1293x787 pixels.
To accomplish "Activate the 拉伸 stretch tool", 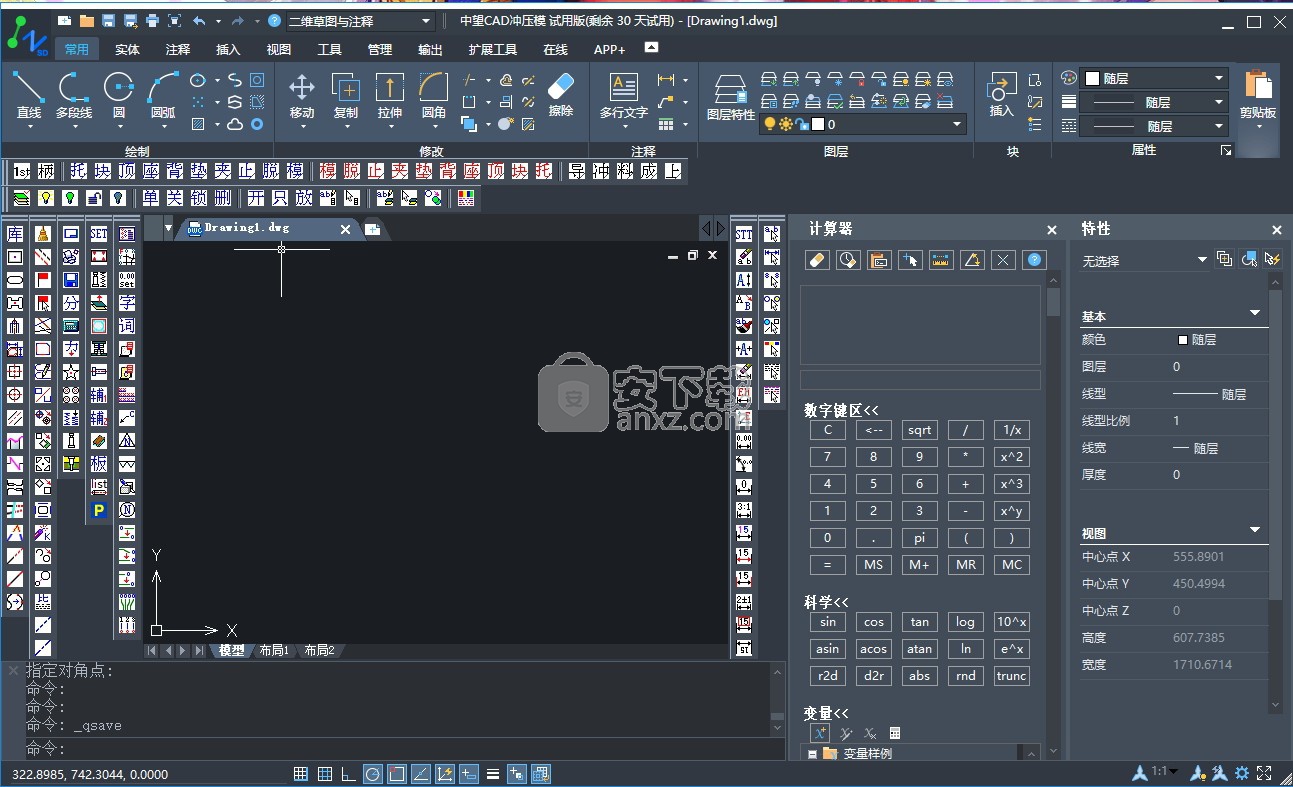I will [x=390, y=96].
